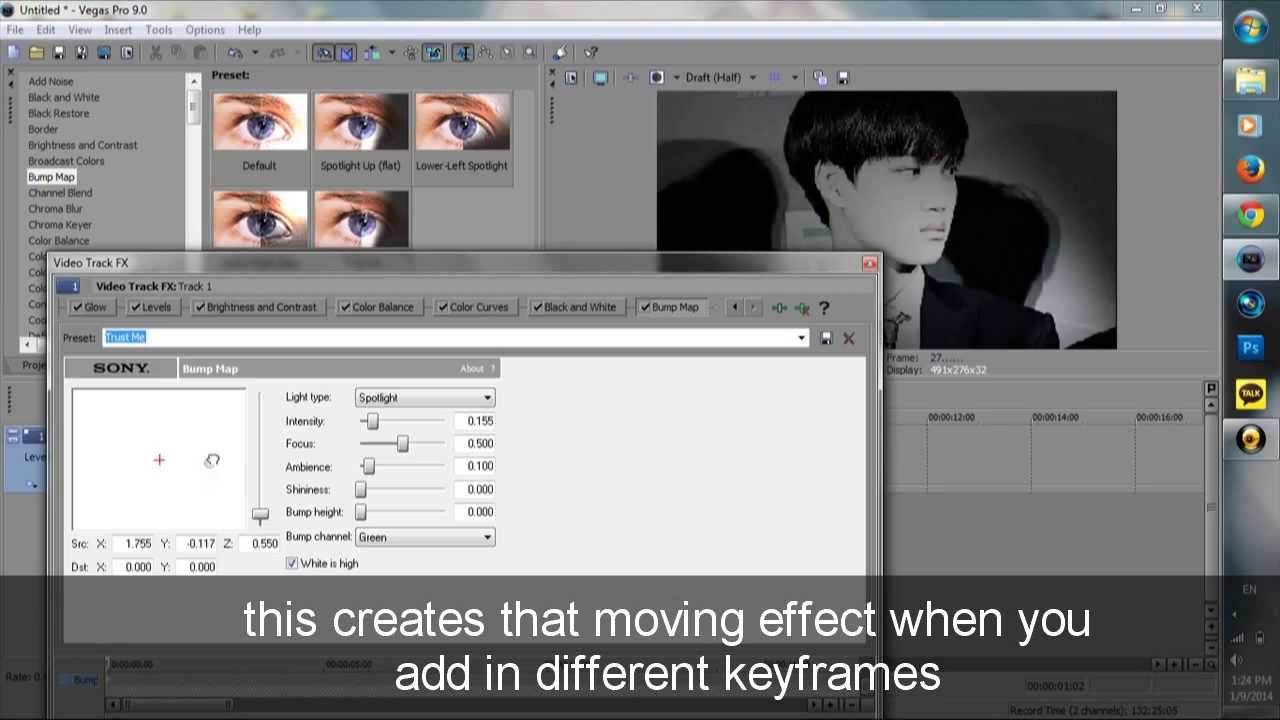1280x720 pixels.
Task: Click the Plug-In Chain add icon
Action: (779, 308)
